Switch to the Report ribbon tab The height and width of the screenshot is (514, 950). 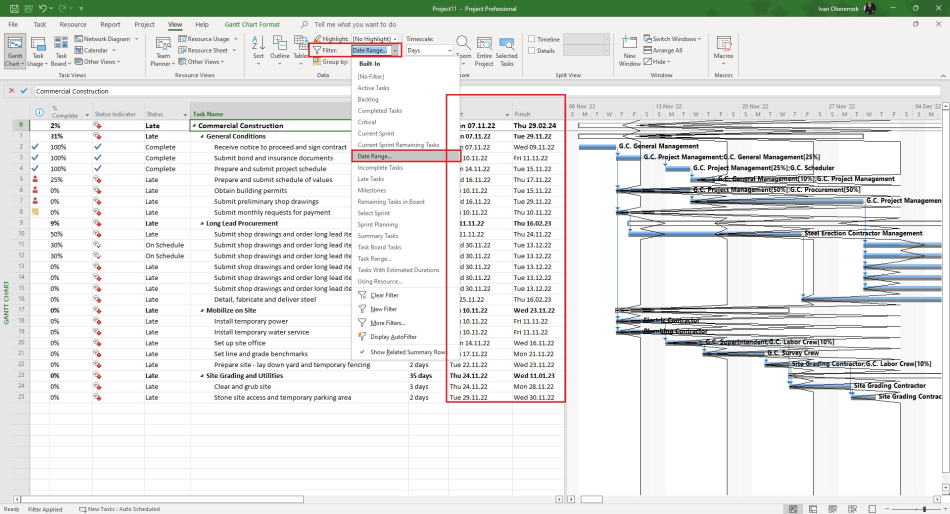[110, 24]
